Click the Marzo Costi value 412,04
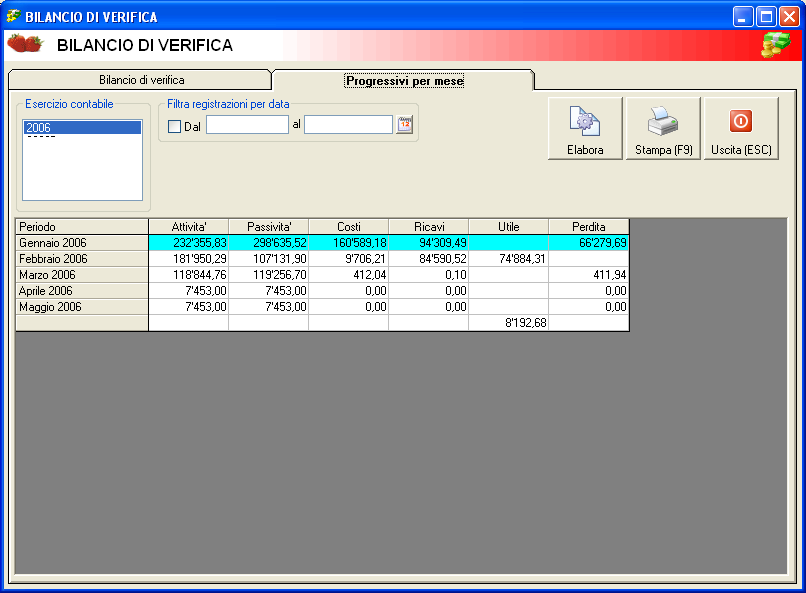The width and height of the screenshot is (806, 593). pos(349,275)
